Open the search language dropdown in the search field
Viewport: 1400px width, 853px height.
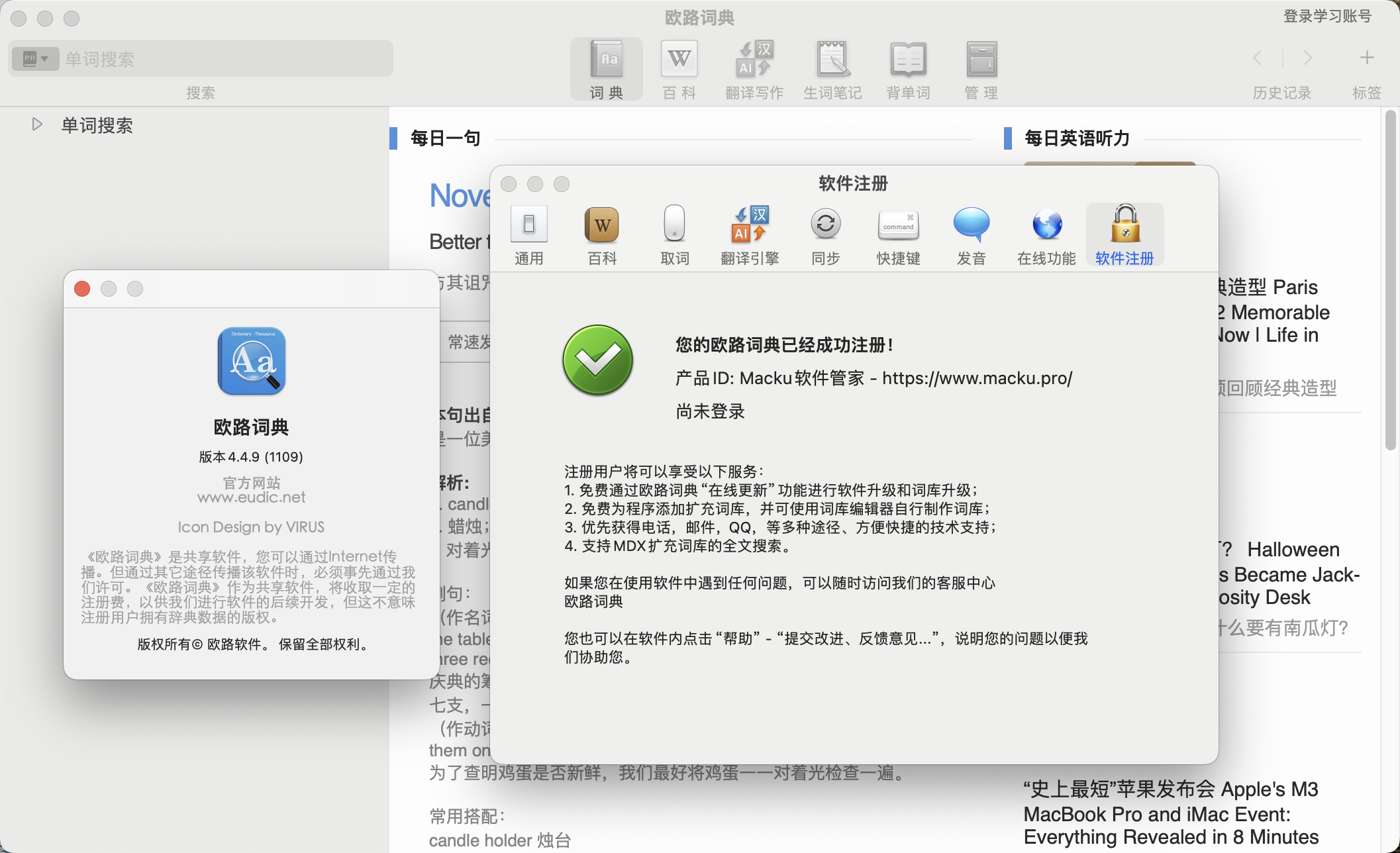point(36,58)
